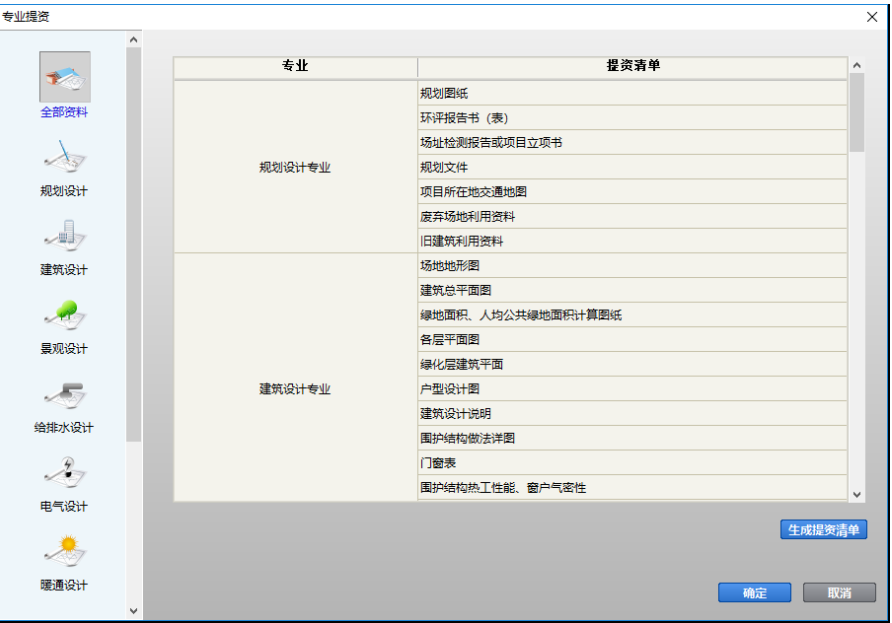Select 绿地面积、人均公共绿地面积计算图纸 row
The width and height of the screenshot is (892, 623).
[x=633, y=315]
